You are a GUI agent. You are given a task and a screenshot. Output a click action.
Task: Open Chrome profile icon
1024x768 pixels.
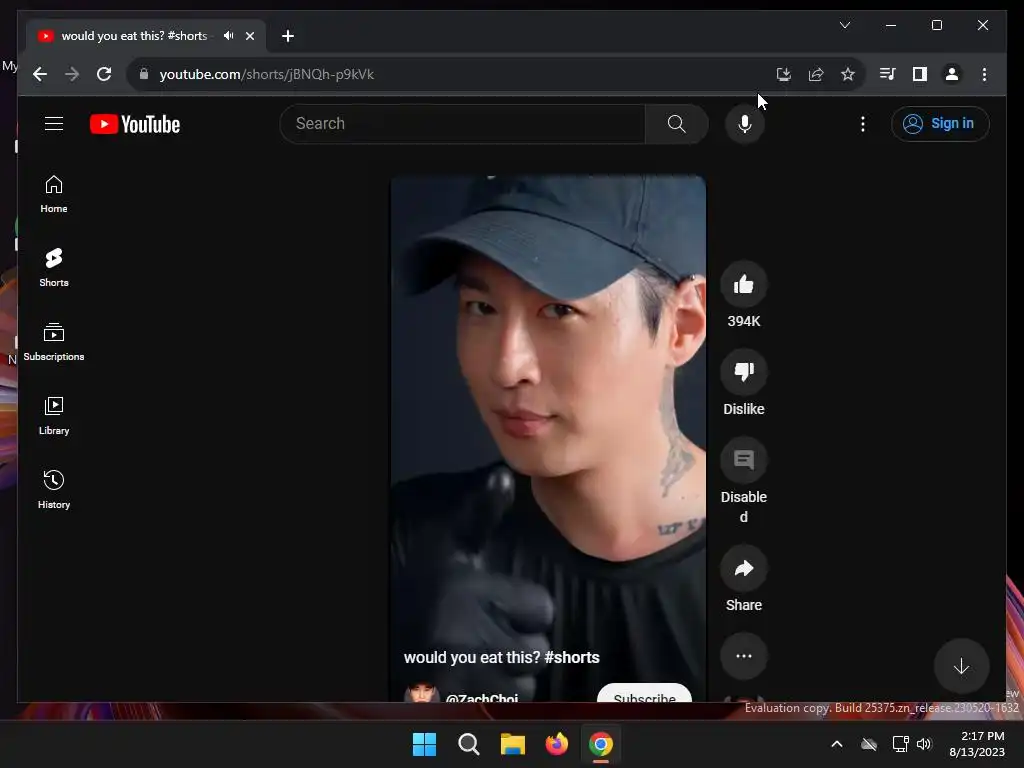click(952, 74)
